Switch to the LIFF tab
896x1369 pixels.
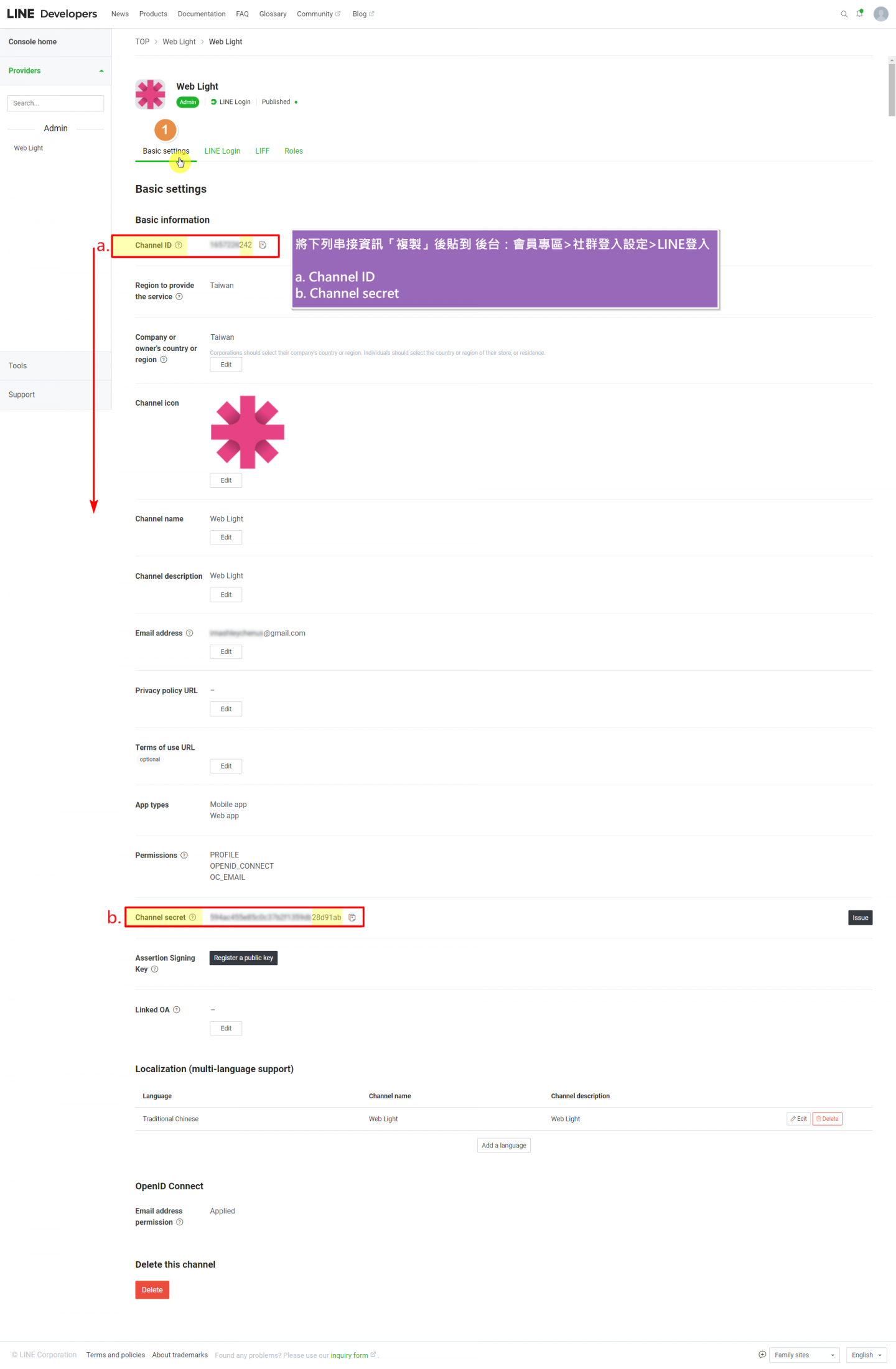262,151
